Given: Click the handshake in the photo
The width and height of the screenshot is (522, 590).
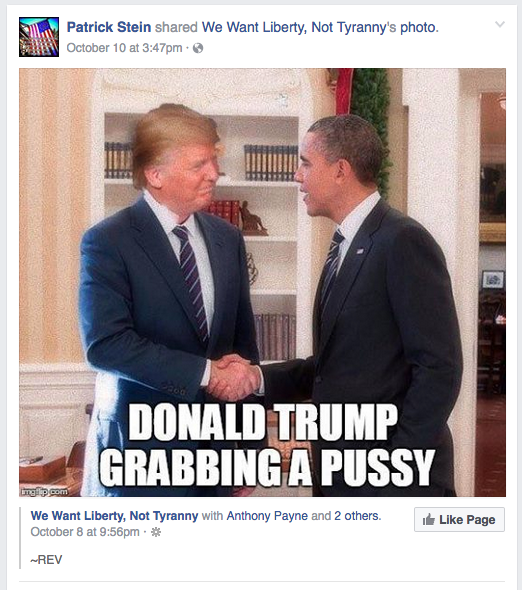Looking at the screenshot, I should [x=234, y=377].
